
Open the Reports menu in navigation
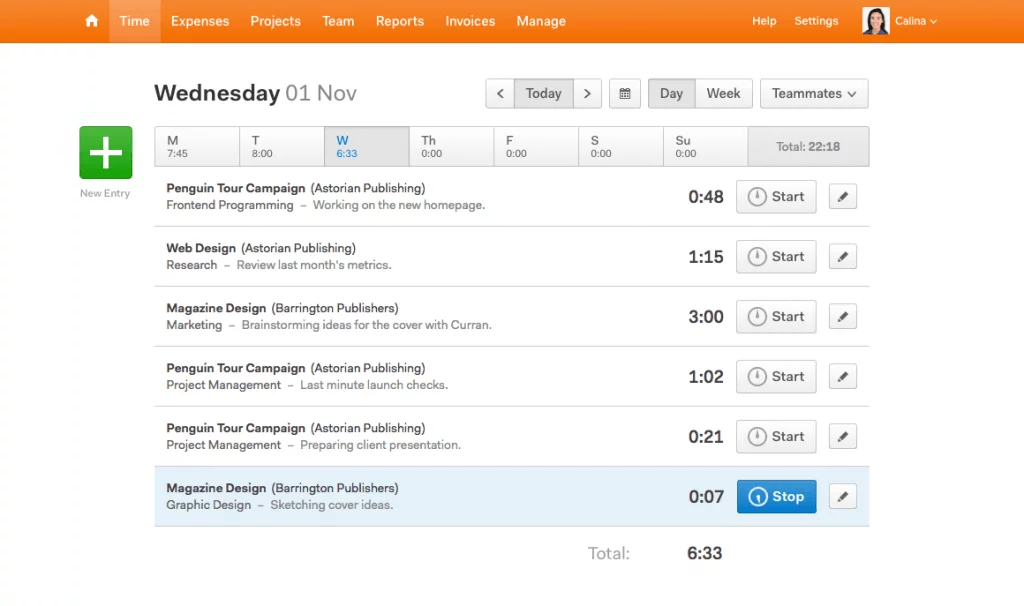(400, 21)
